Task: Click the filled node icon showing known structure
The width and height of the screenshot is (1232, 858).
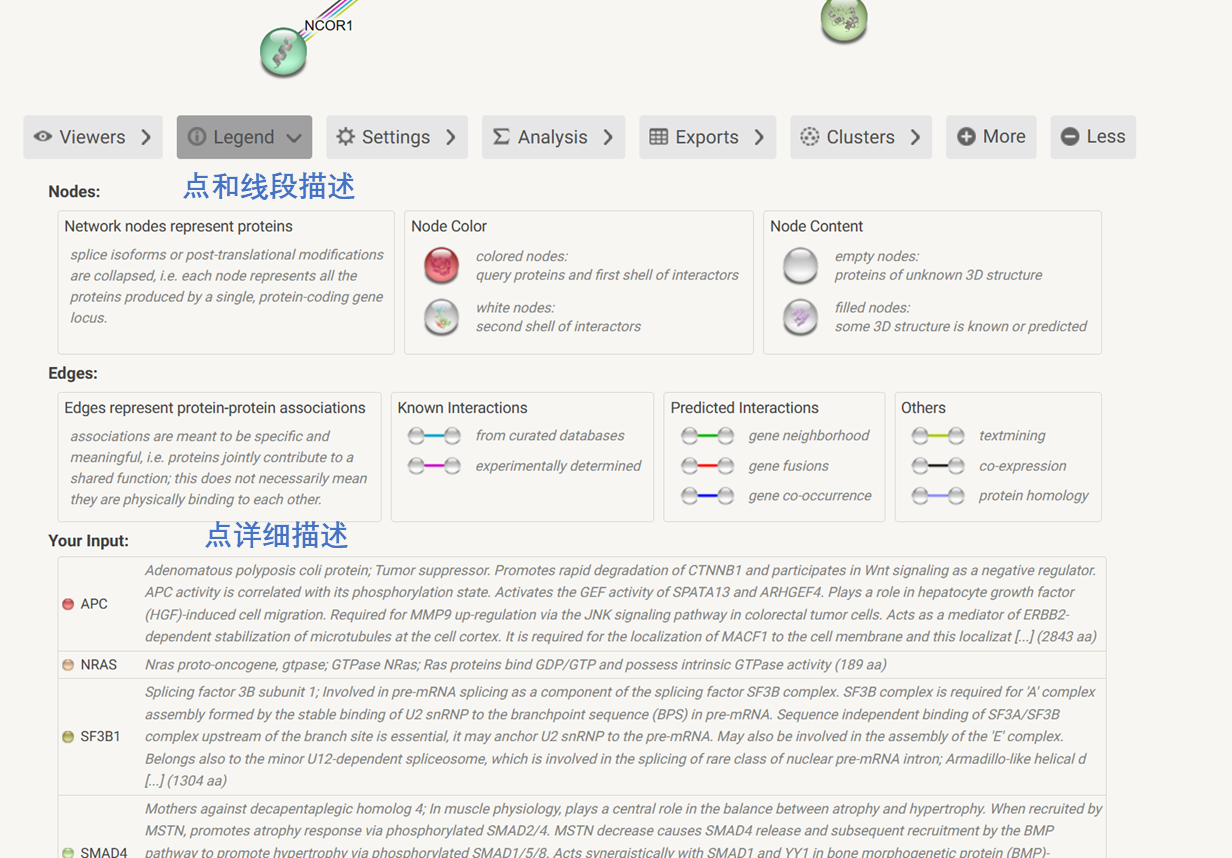Action: (x=800, y=317)
